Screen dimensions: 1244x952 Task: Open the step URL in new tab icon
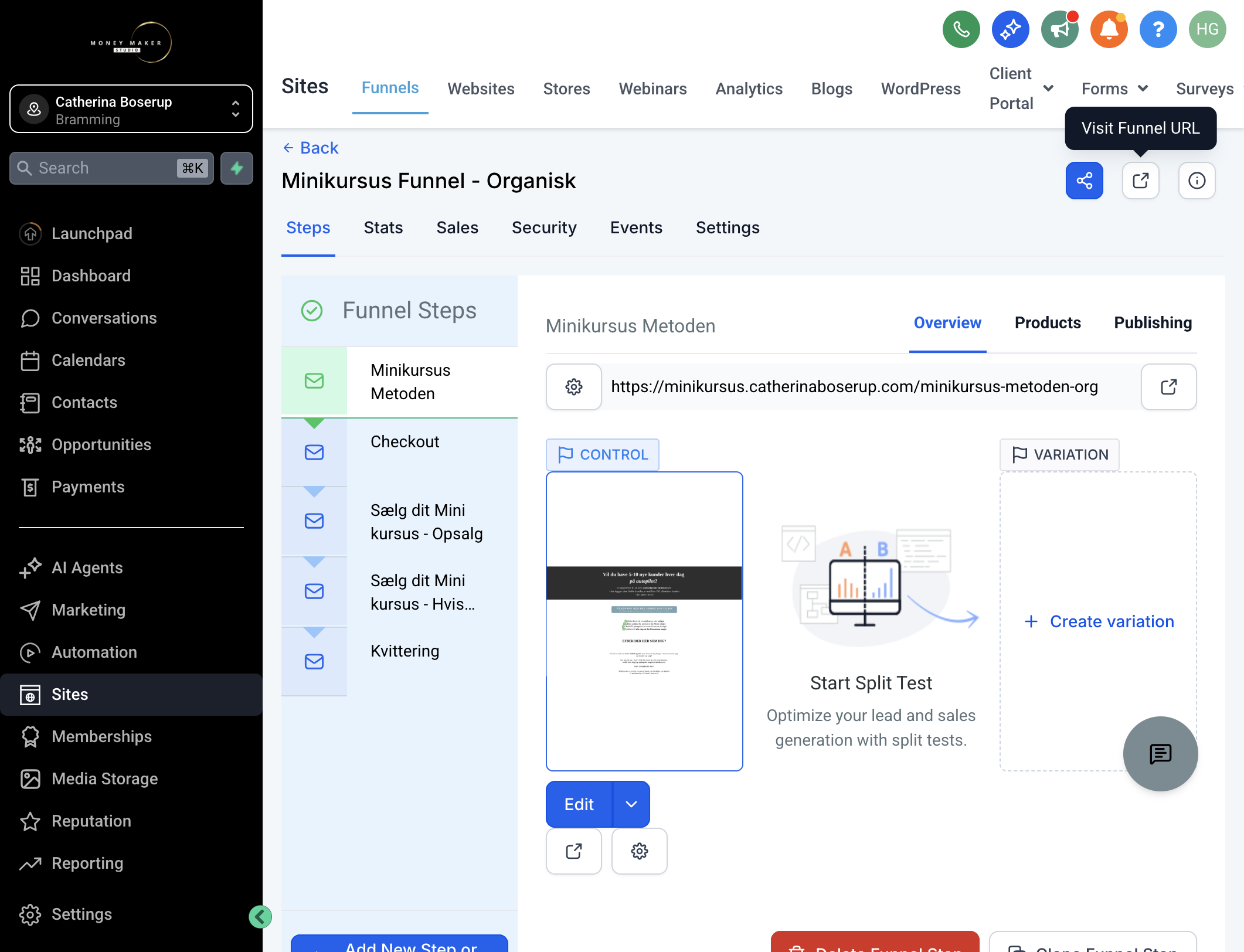pyautogui.click(x=1168, y=387)
